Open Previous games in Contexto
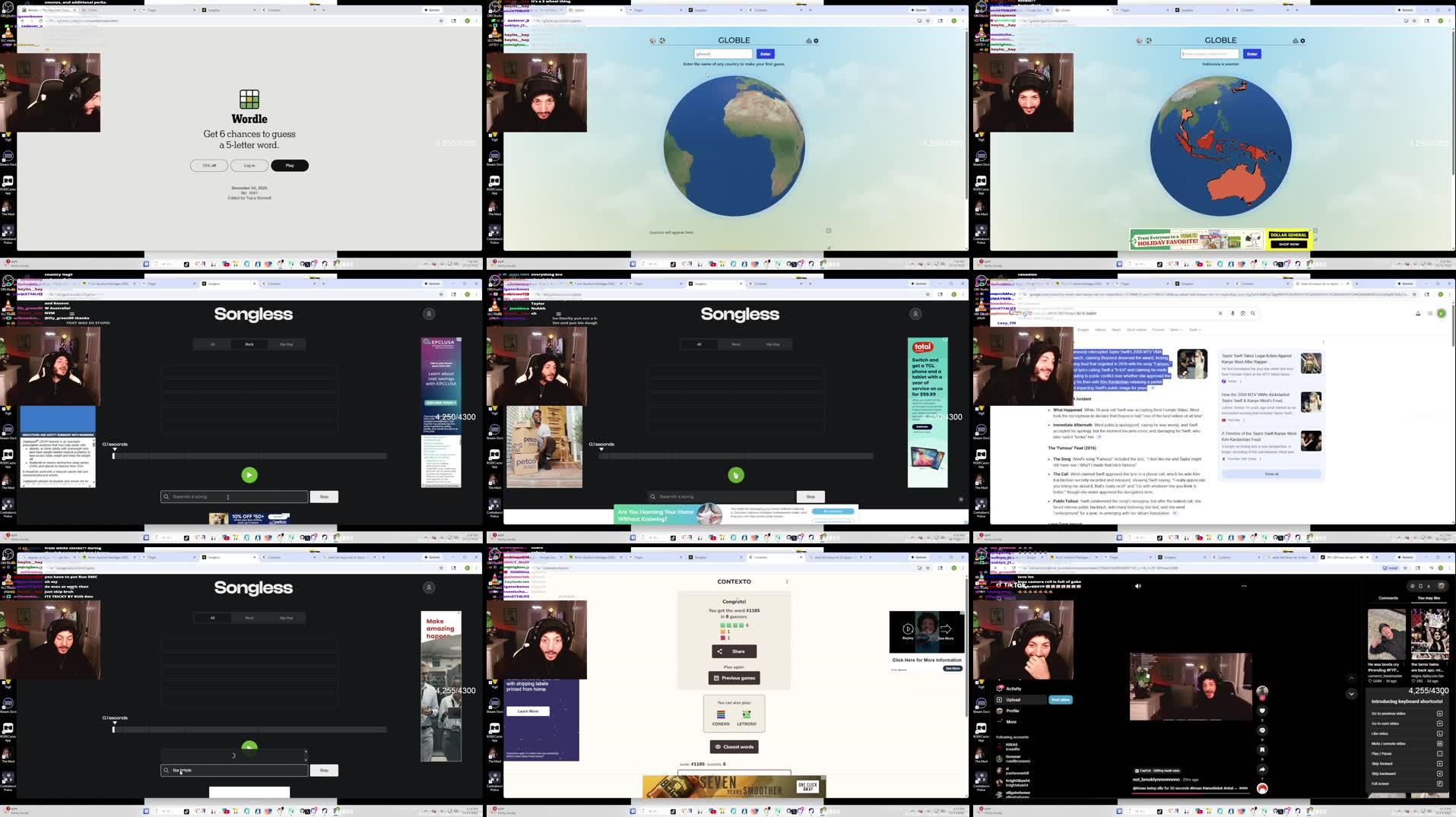 pyautogui.click(x=734, y=677)
